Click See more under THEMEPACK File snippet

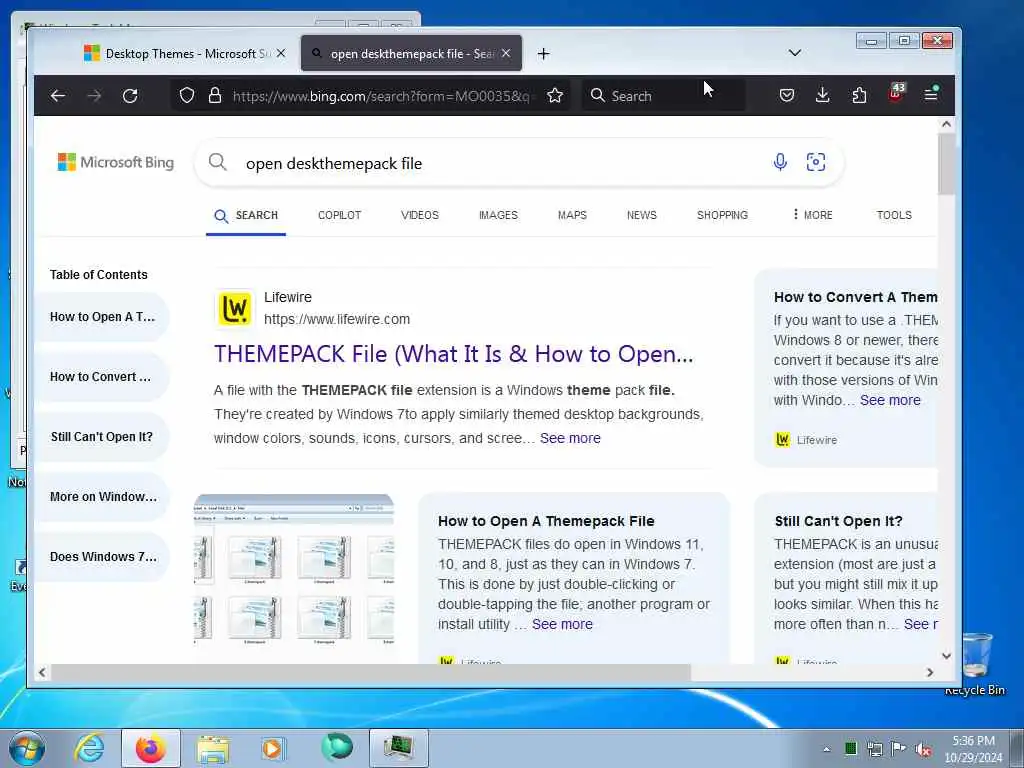[570, 438]
